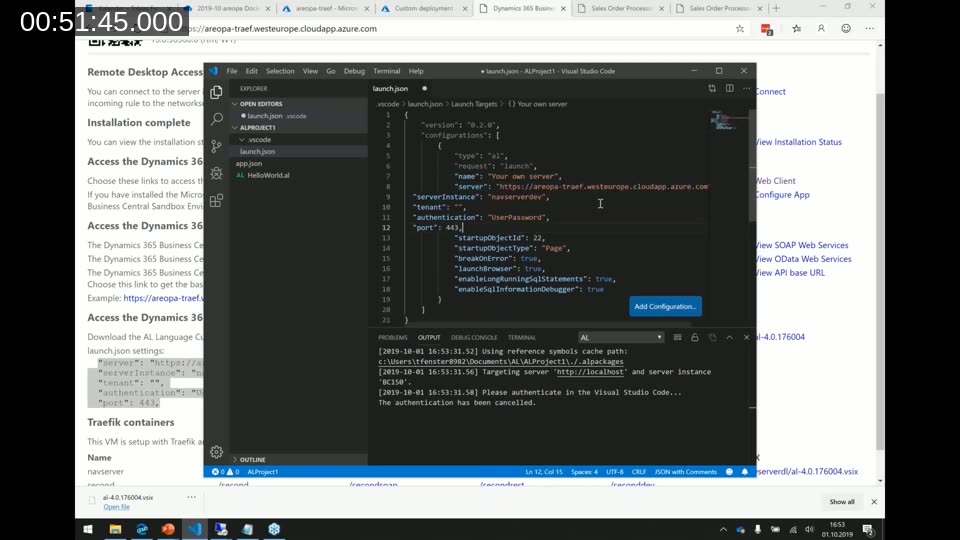Toggle output scroll lock

[694, 337]
